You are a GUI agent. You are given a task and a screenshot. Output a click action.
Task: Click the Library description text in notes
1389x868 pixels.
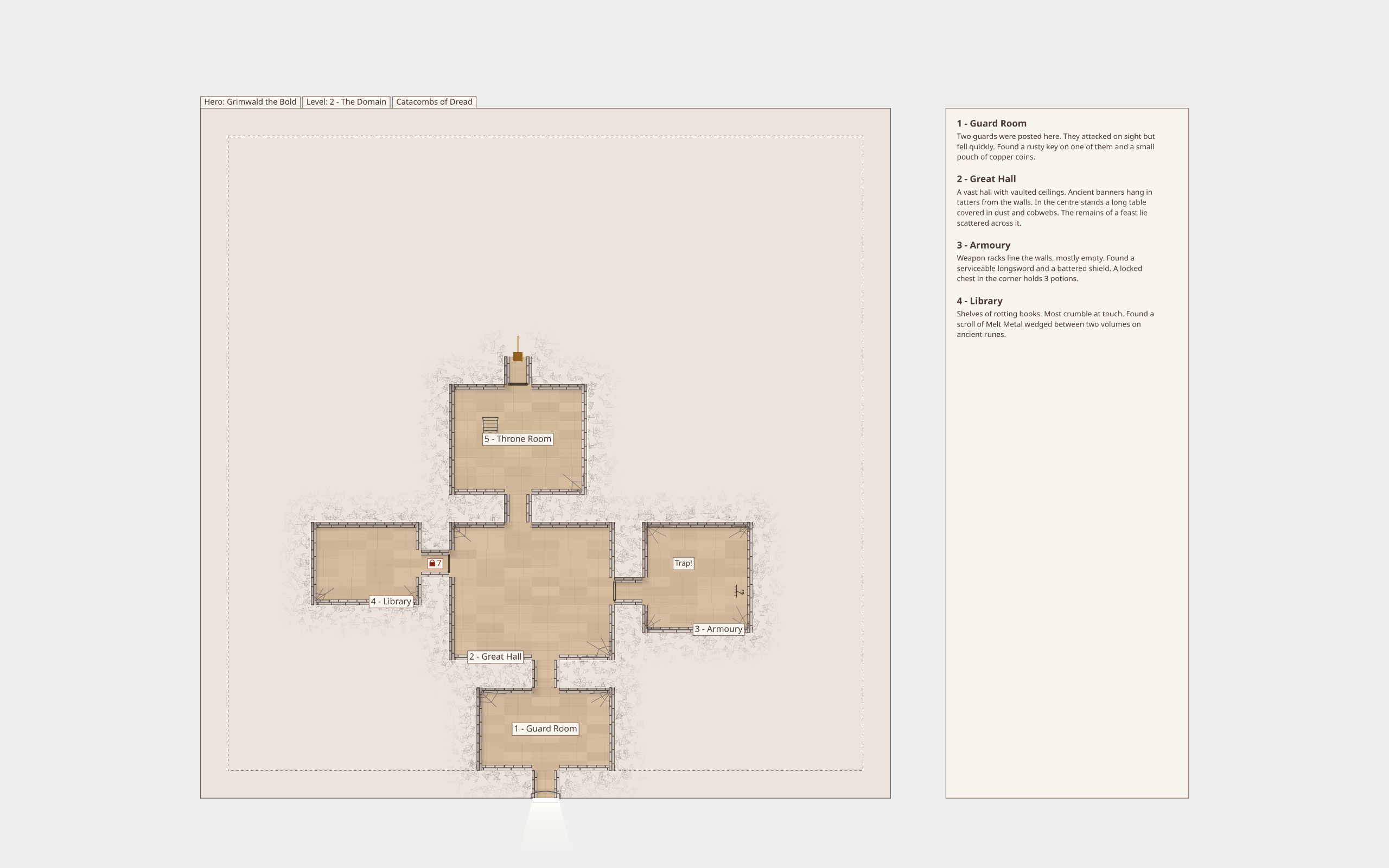click(x=1054, y=324)
